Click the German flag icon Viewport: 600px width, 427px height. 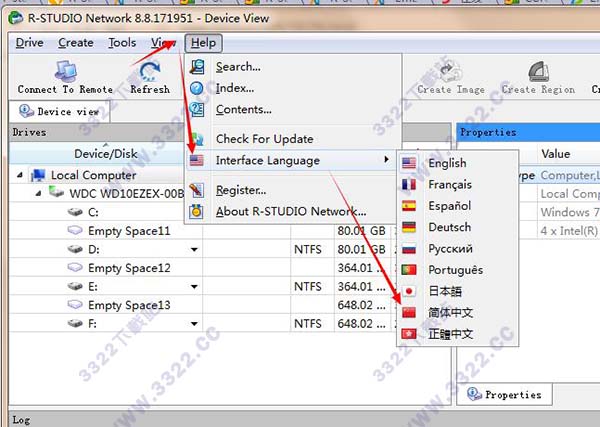[x=409, y=227]
